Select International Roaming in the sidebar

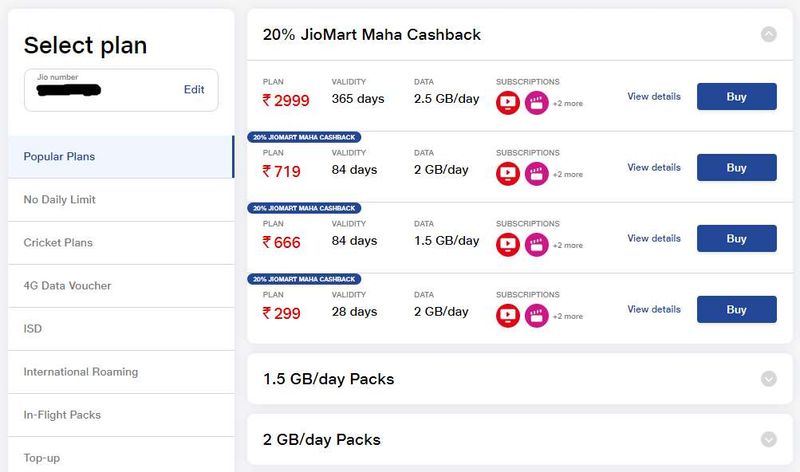[x=121, y=372]
